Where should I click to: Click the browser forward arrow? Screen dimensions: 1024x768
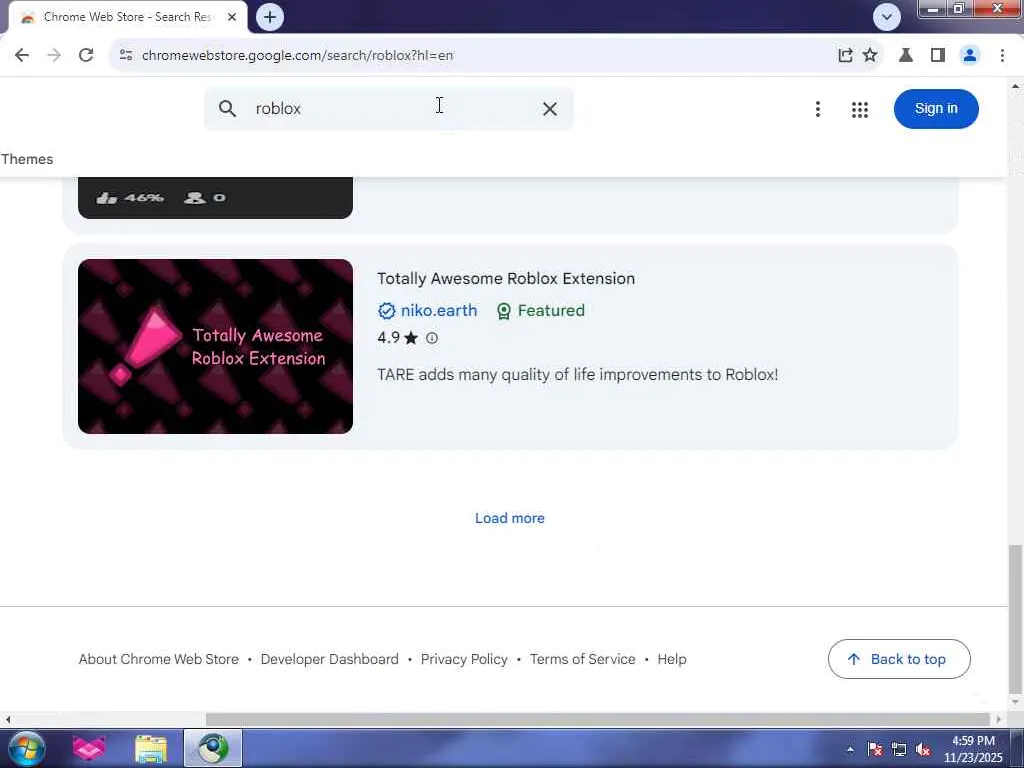tap(54, 55)
